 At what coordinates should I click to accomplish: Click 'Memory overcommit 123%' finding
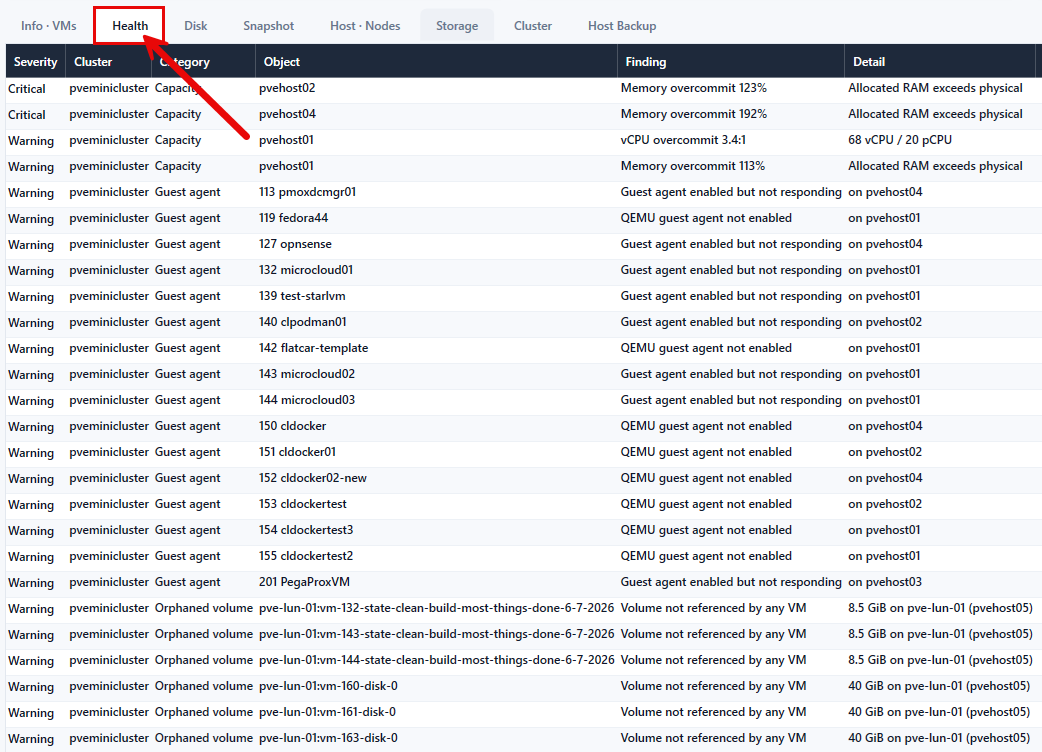[x=693, y=88]
